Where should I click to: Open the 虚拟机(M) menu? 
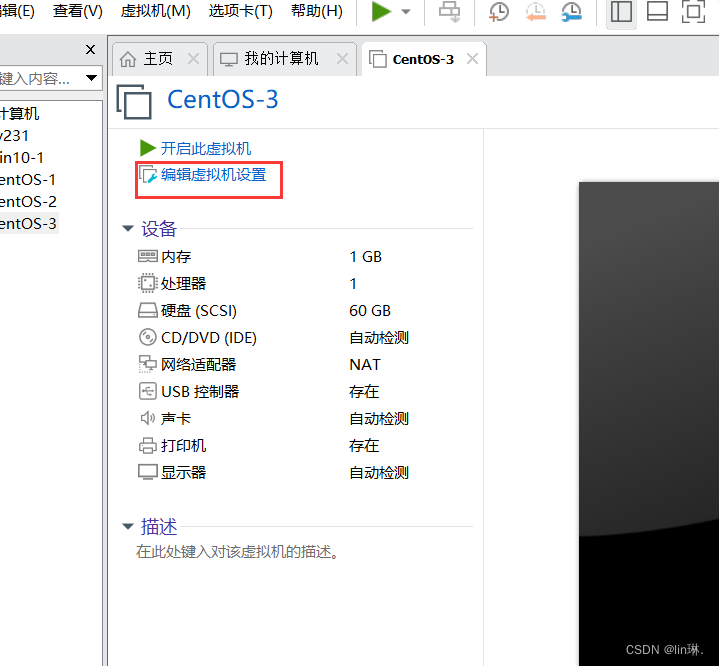(x=155, y=11)
